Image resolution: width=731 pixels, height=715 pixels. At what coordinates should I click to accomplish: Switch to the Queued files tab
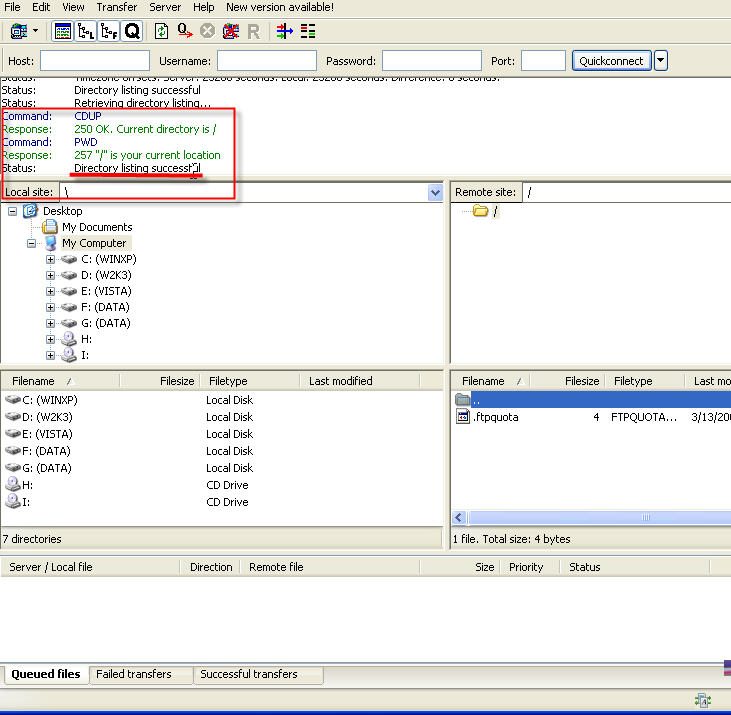point(46,674)
